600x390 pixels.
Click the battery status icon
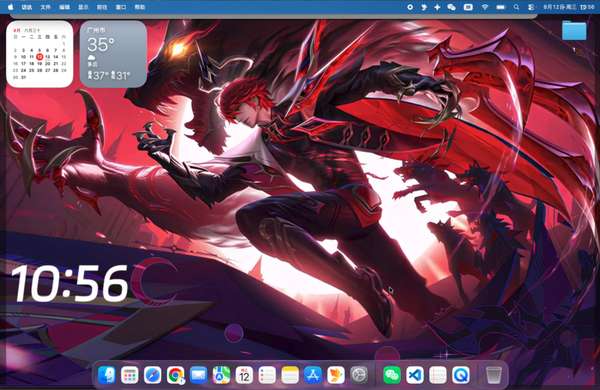pyautogui.click(x=501, y=7)
